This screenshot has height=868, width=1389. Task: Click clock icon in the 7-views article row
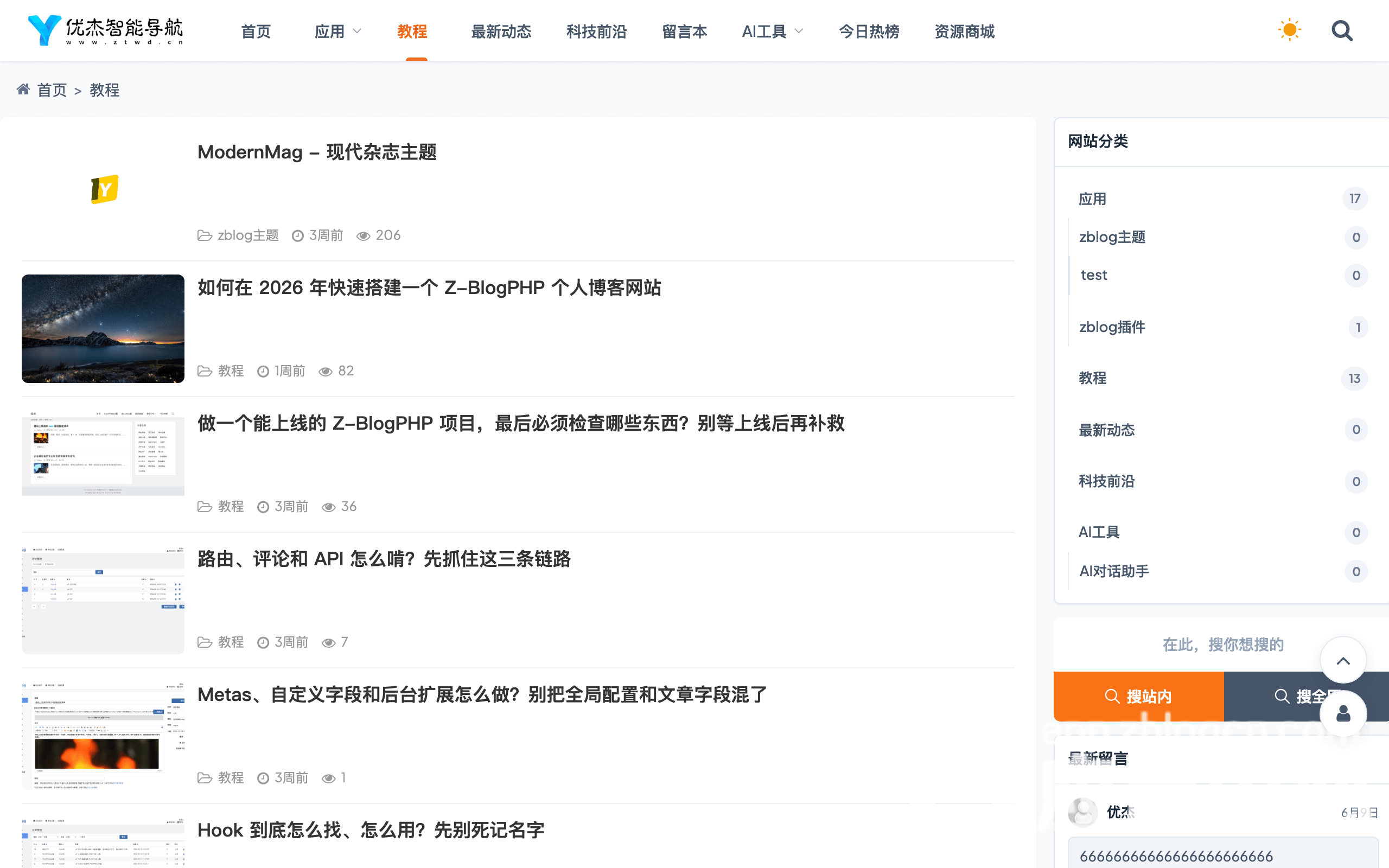263,642
